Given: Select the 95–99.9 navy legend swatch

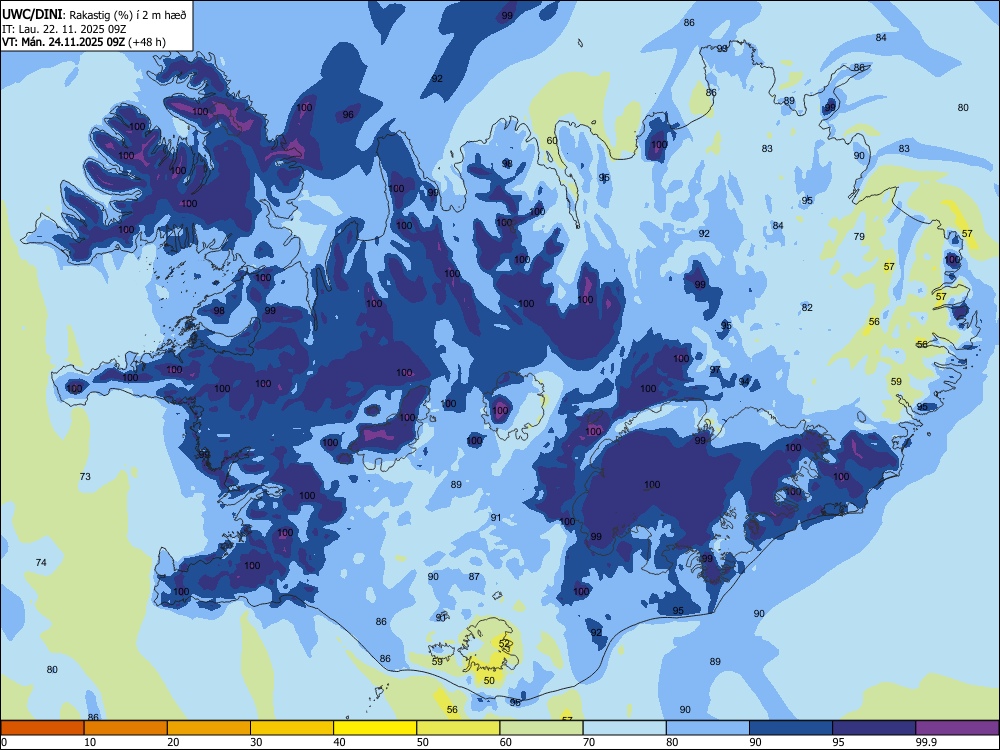Looking at the screenshot, I should pos(874,728).
